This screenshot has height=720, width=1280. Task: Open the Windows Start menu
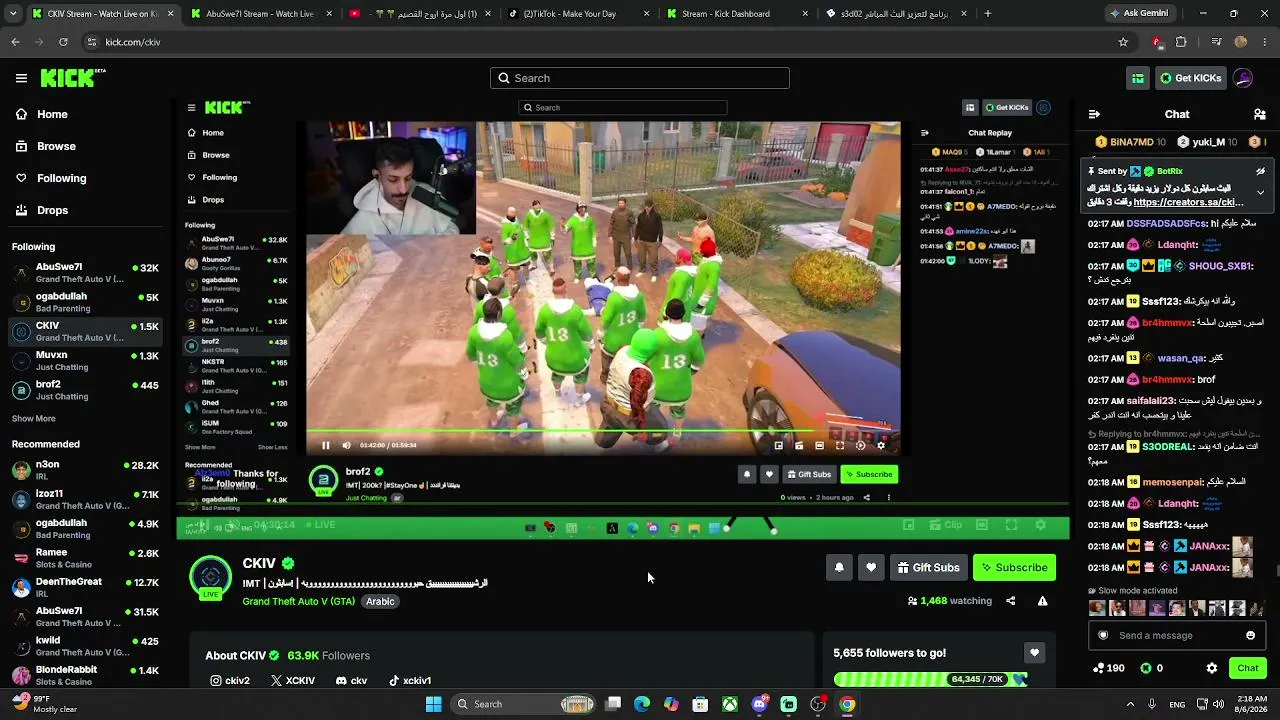(433, 704)
